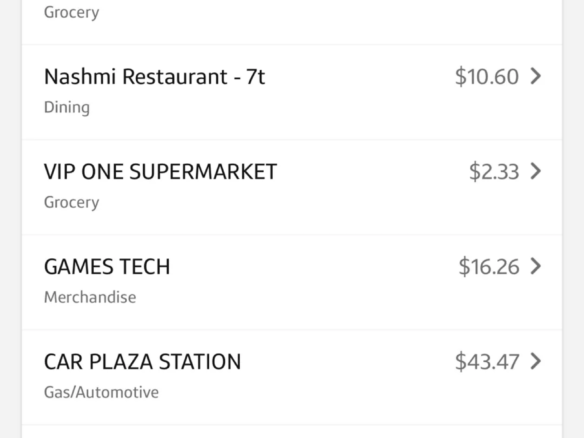Click Grocery label under VIP ONE SUPERMARKET

(72, 203)
